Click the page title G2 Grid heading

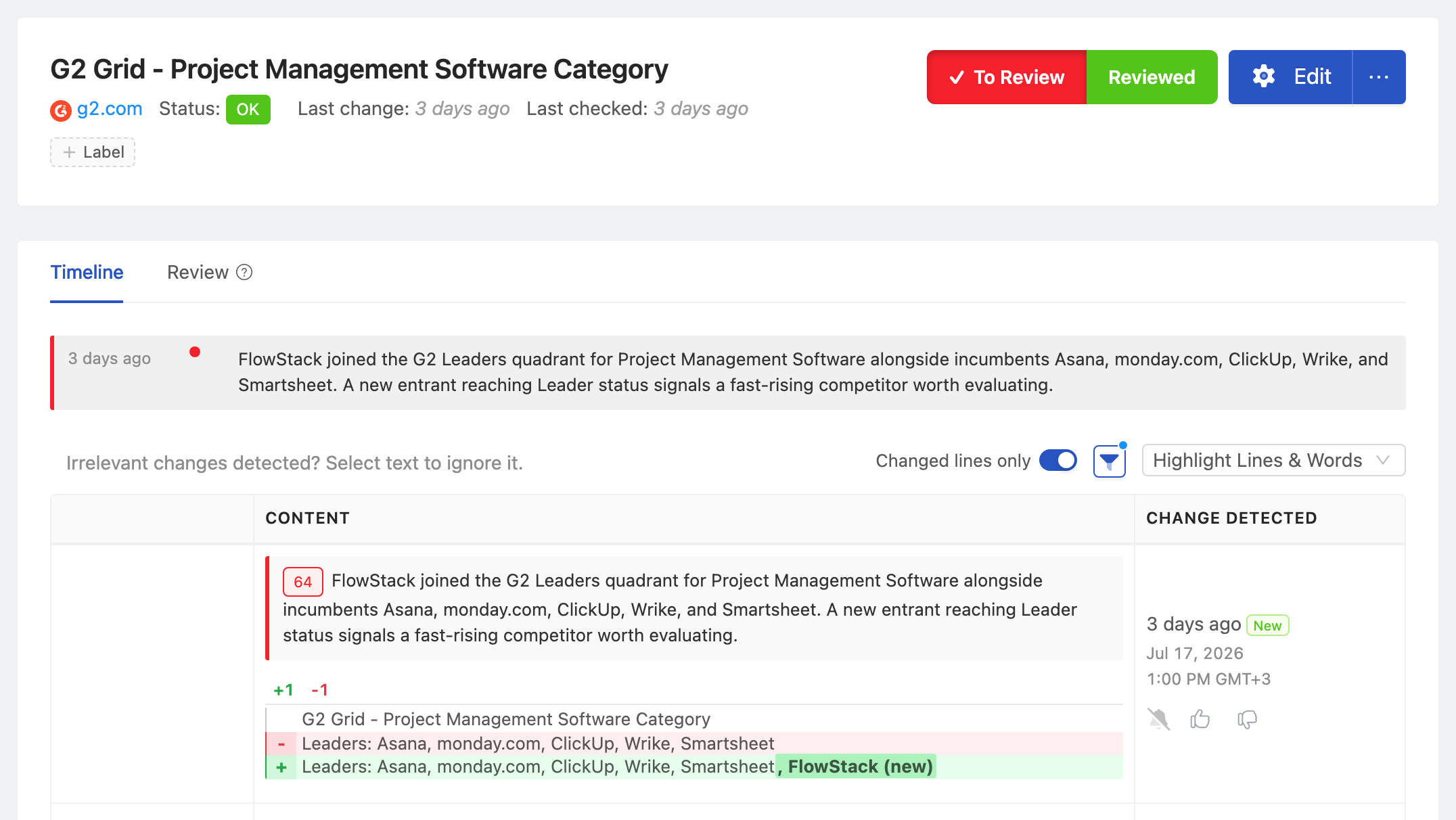point(359,69)
